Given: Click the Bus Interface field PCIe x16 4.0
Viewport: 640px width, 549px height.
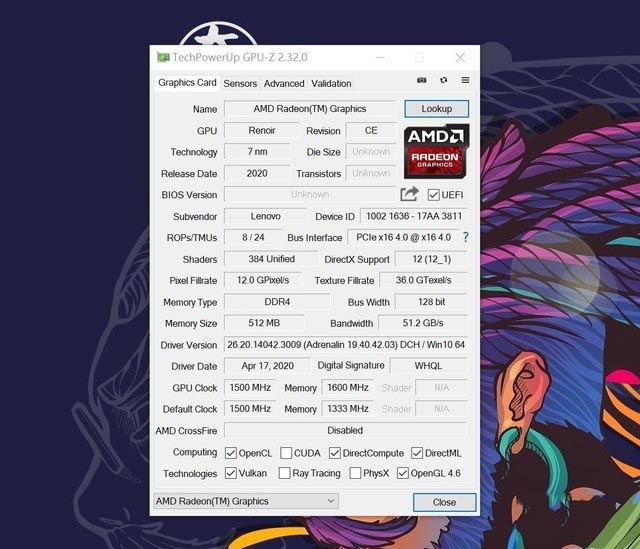Looking at the screenshot, I should click(403, 238).
